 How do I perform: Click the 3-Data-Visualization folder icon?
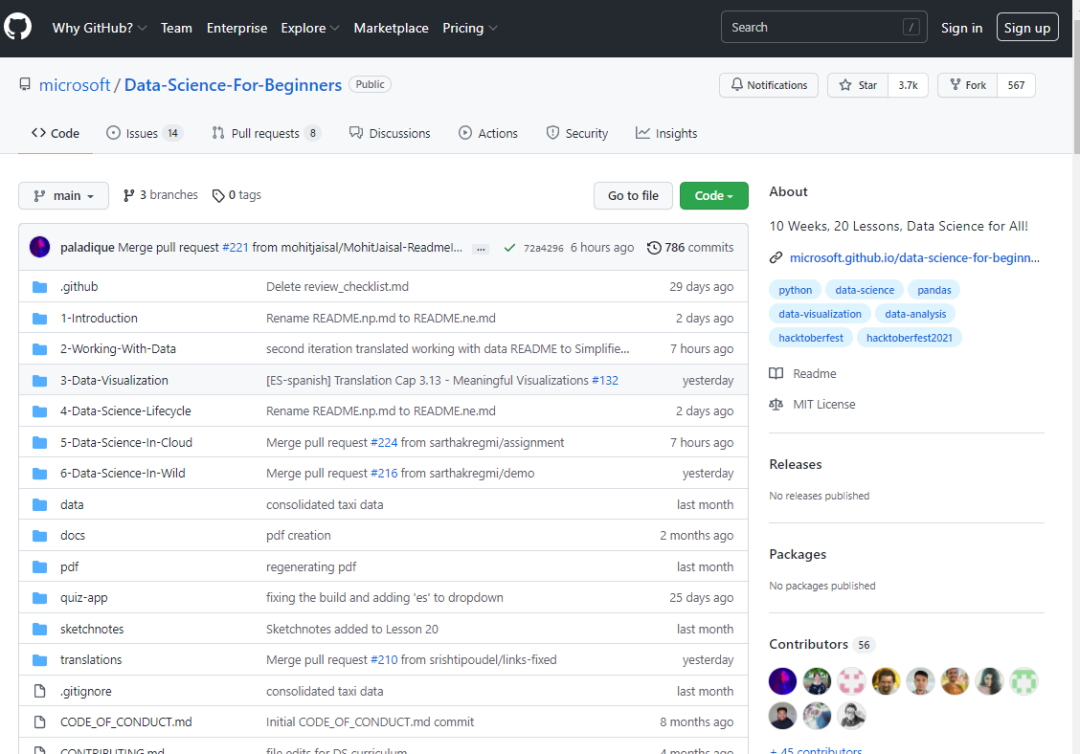click(x=40, y=380)
